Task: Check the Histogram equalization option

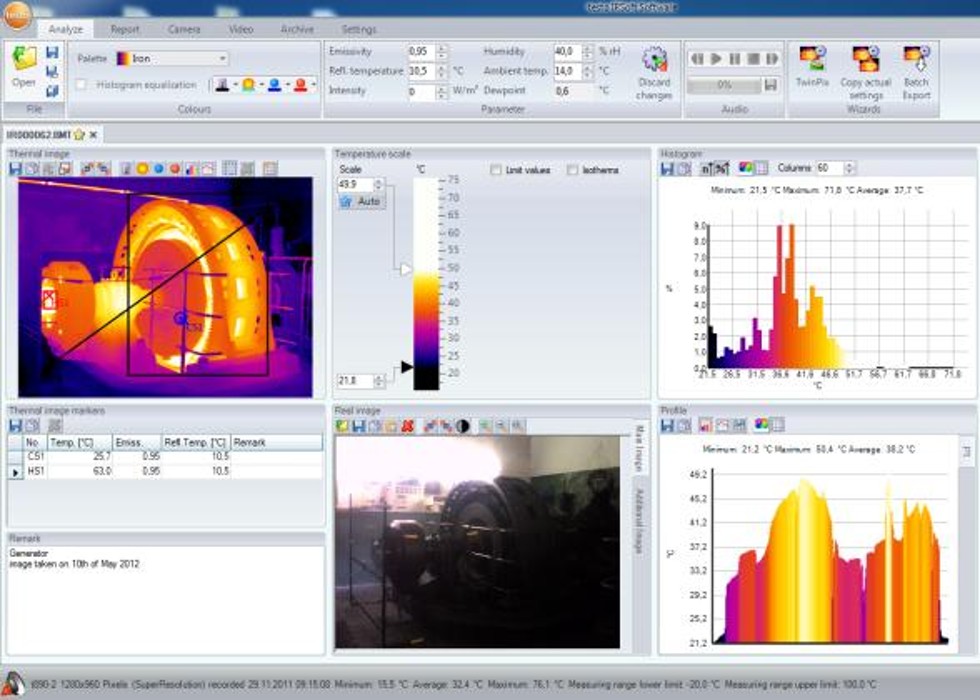Action: 82,85
